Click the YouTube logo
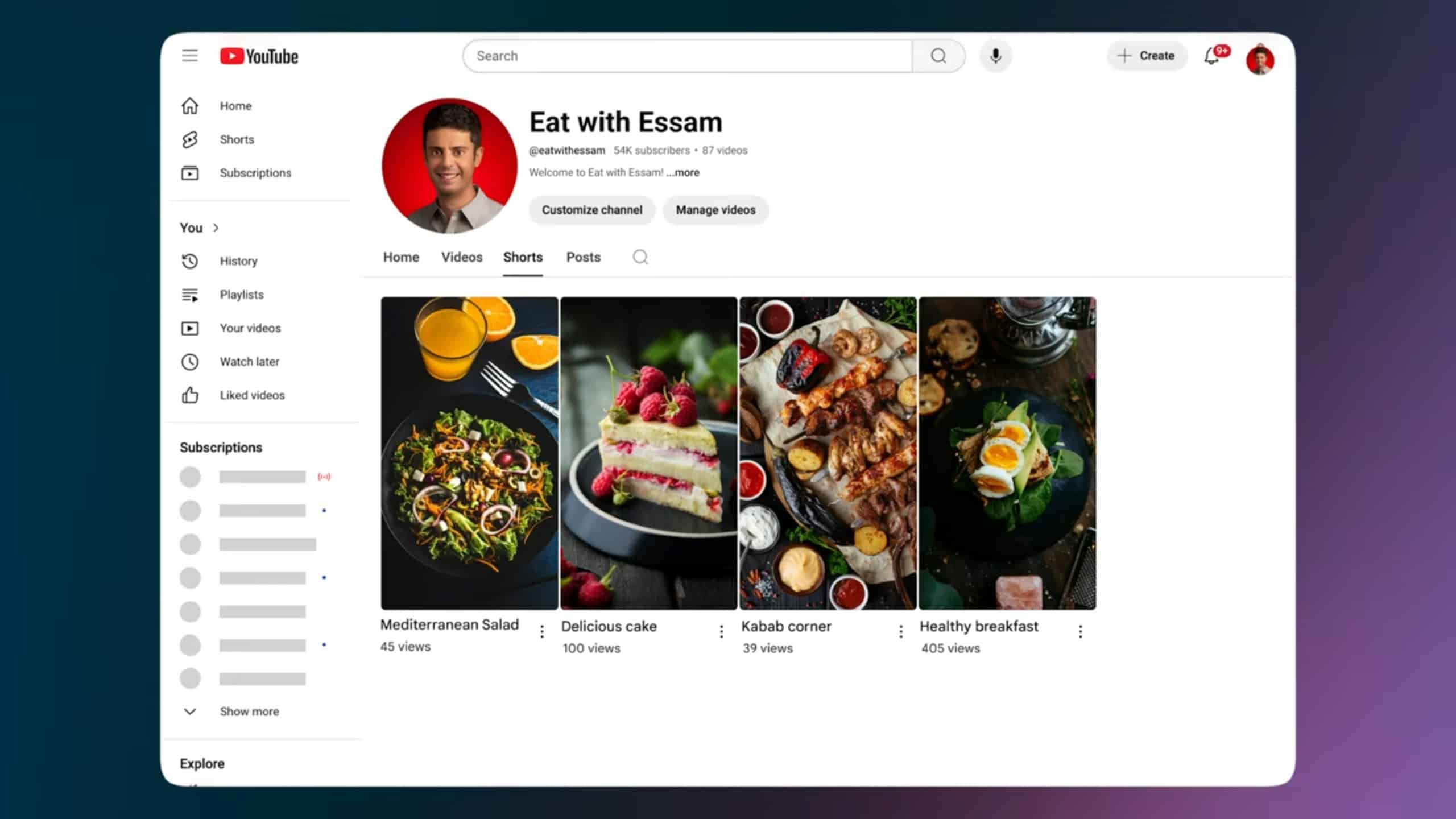Screen dimensions: 1456x819 click(x=259, y=56)
